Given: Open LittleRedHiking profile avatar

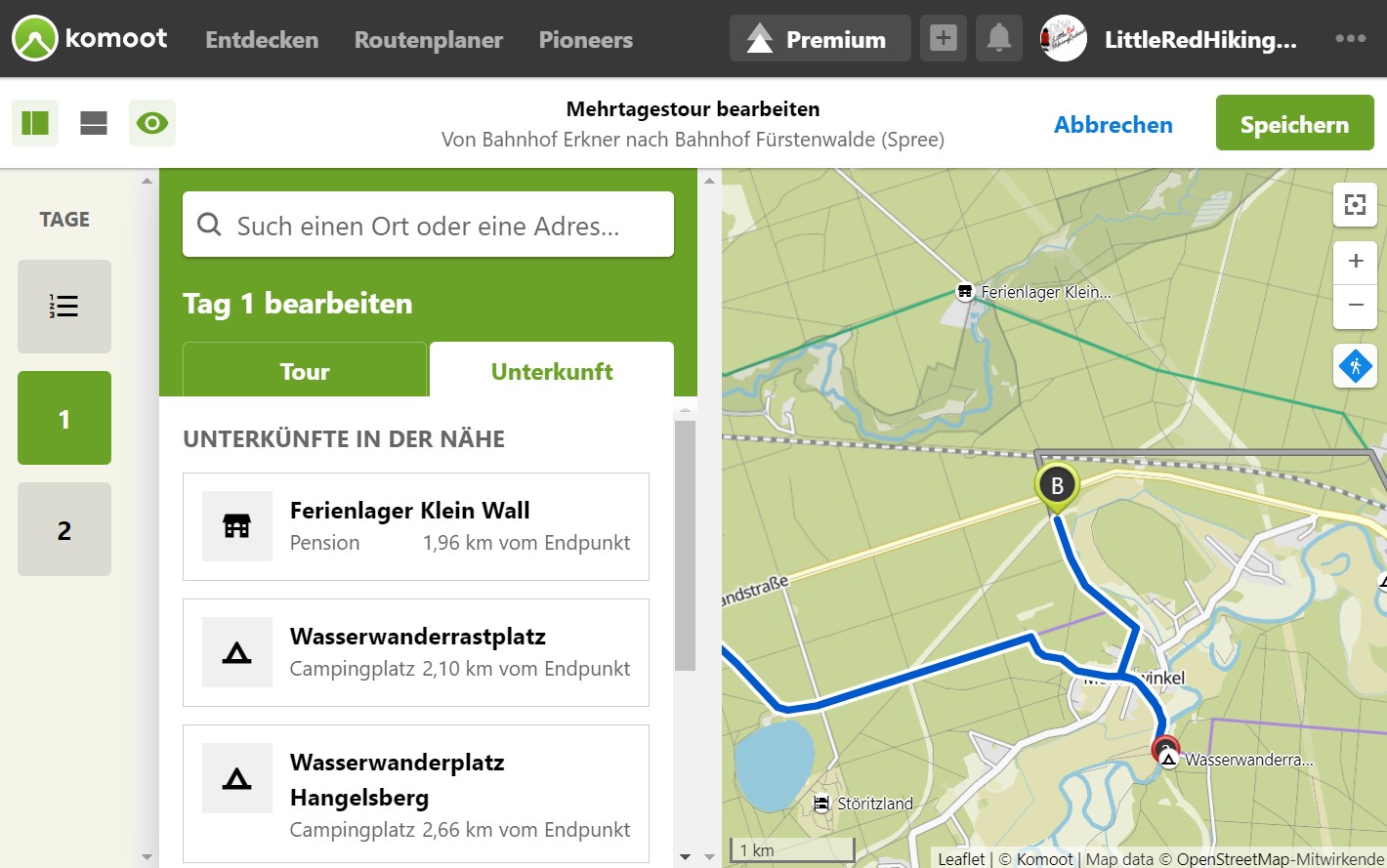Looking at the screenshot, I should [x=1064, y=39].
